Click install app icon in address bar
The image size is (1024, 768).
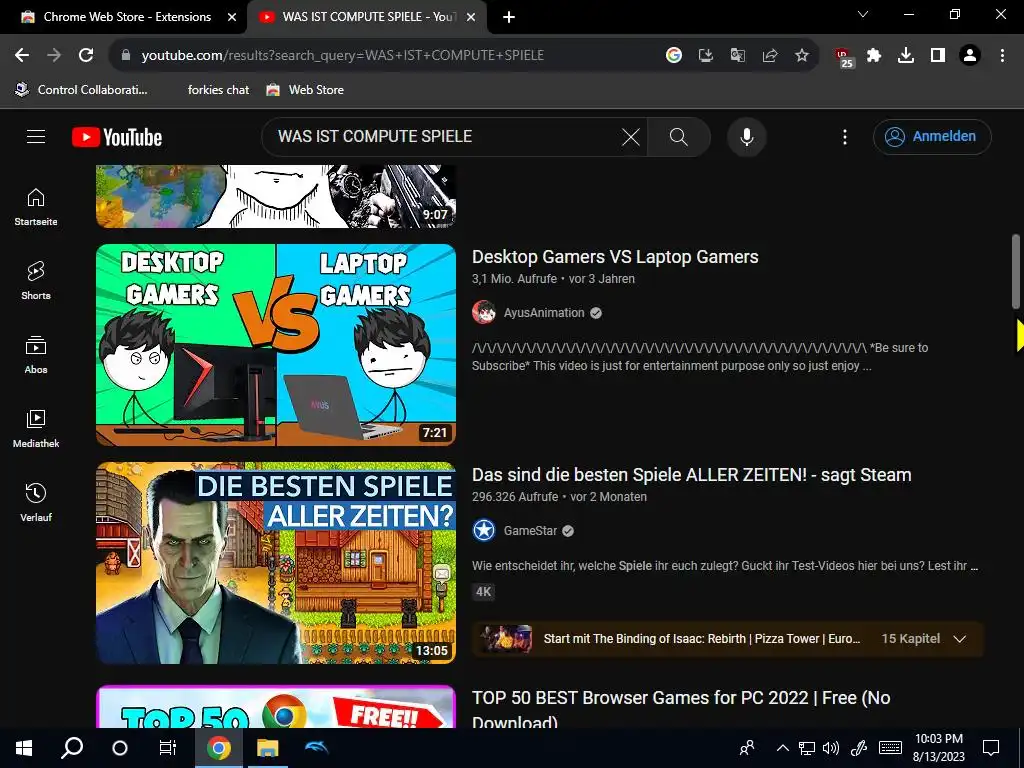point(705,55)
